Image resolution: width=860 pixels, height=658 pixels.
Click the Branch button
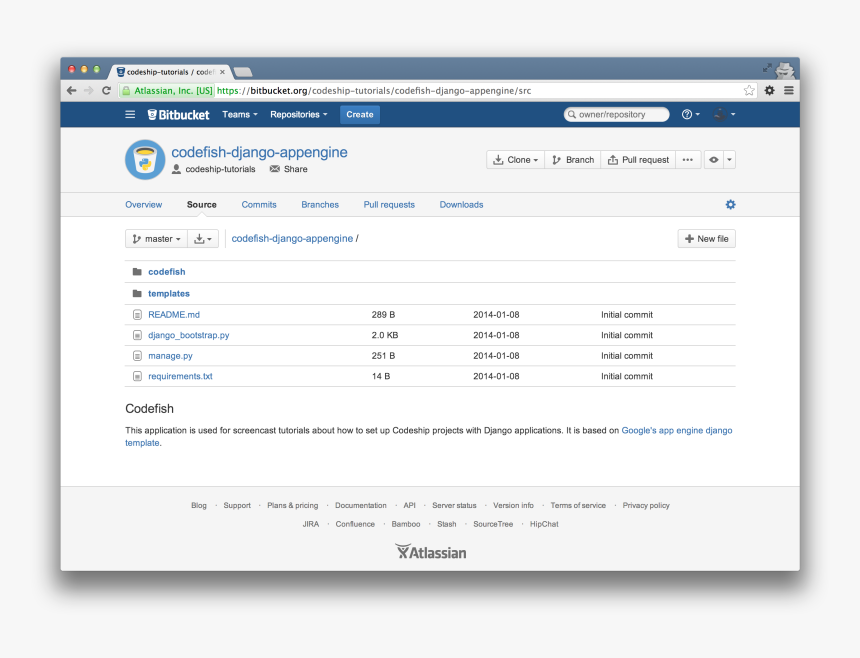pos(573,160)
